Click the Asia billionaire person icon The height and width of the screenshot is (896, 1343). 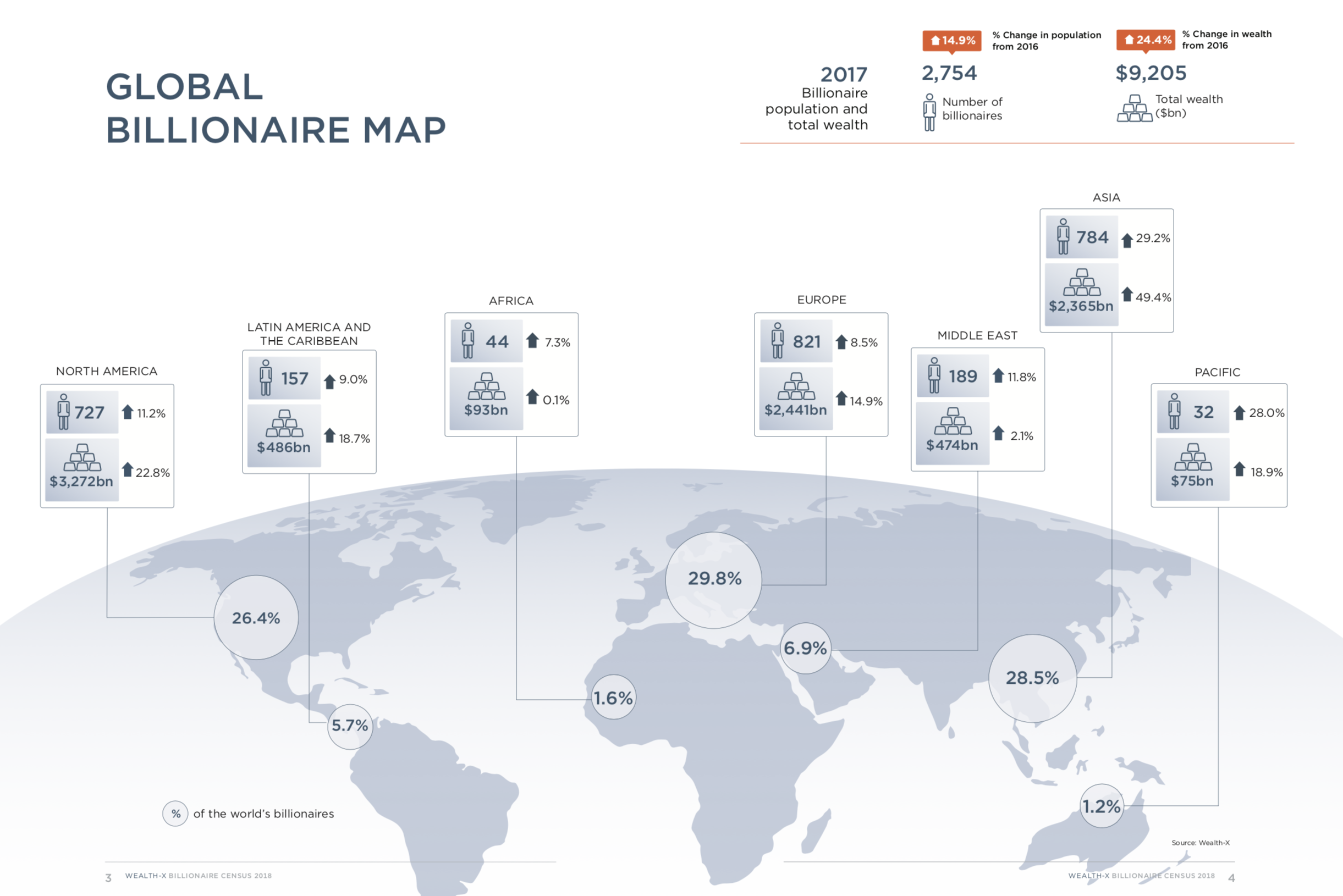tap(1063, 236)
